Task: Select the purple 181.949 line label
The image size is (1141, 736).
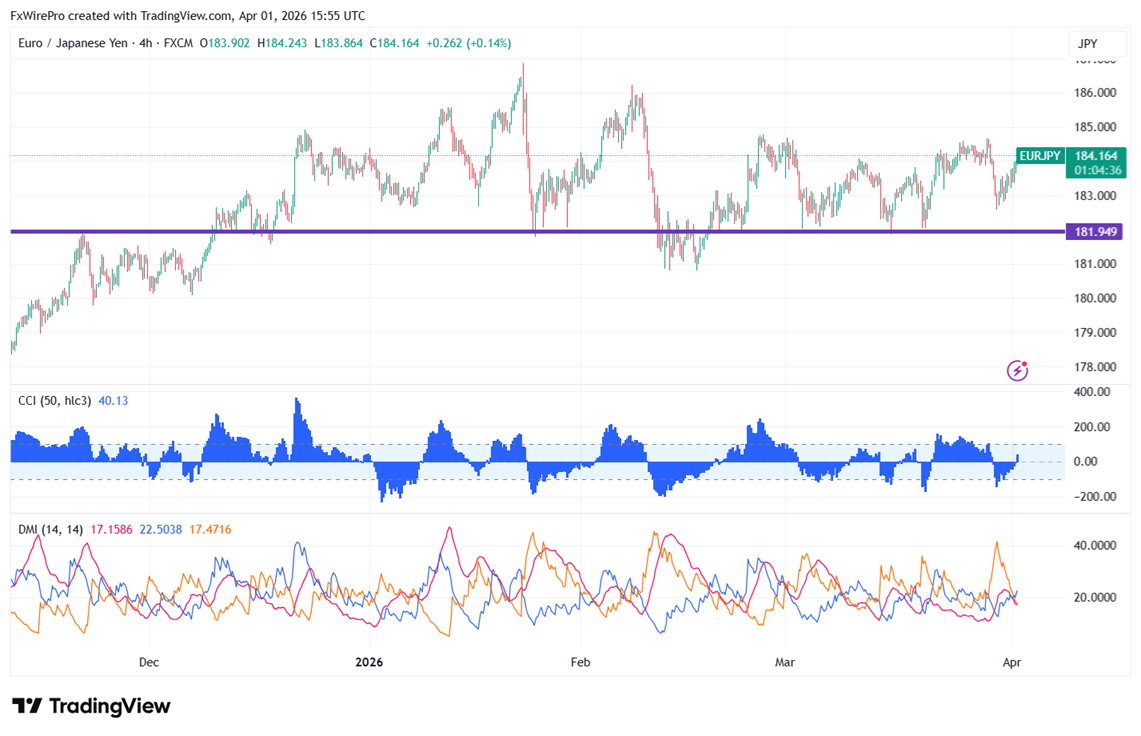Action: click(1094, 232)
